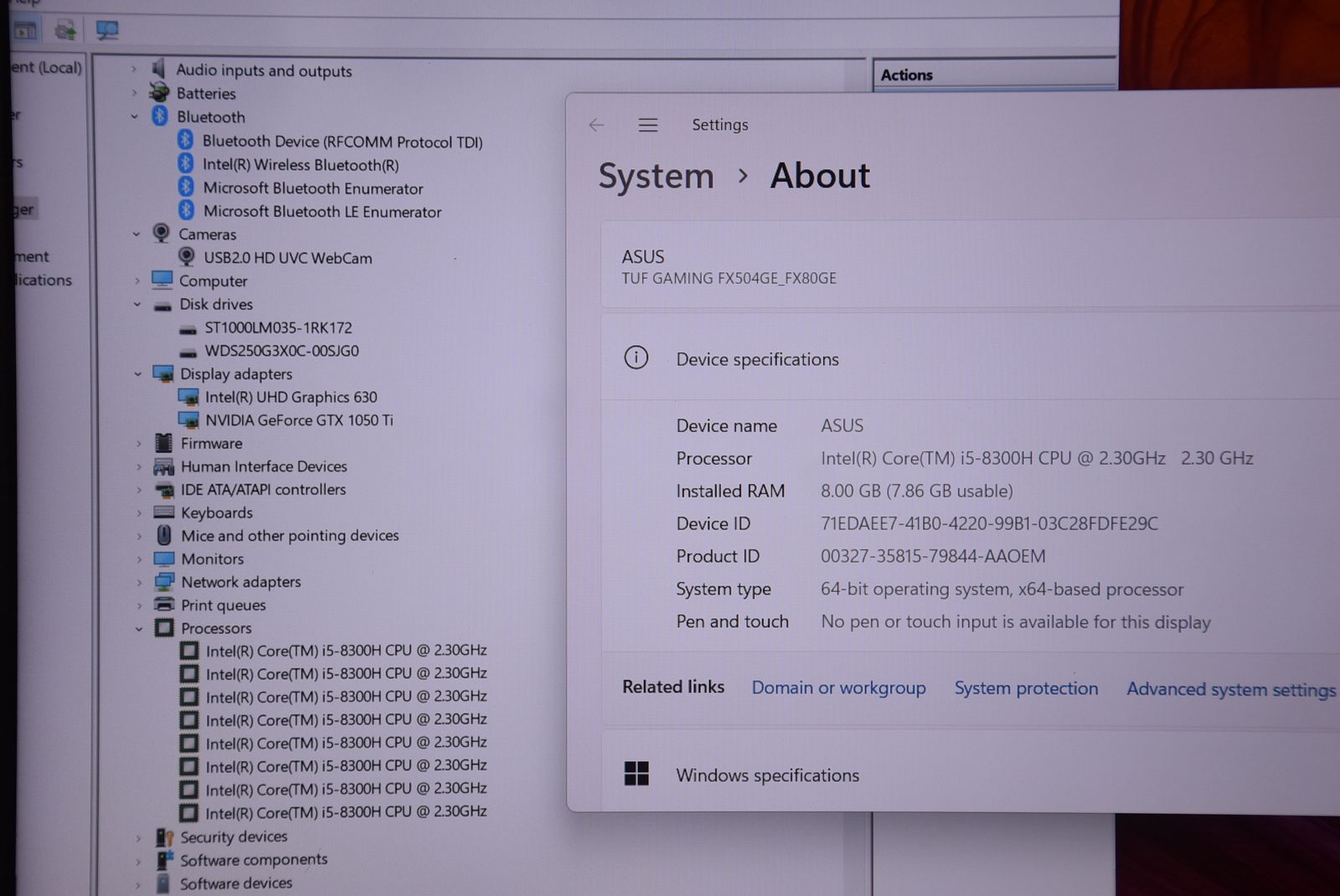Image resolution: width=1340 pixels, height=896 pixels.
Task: Click the IDE ATA/ATAPI controllers icon
Action: (x=164, y=489)
